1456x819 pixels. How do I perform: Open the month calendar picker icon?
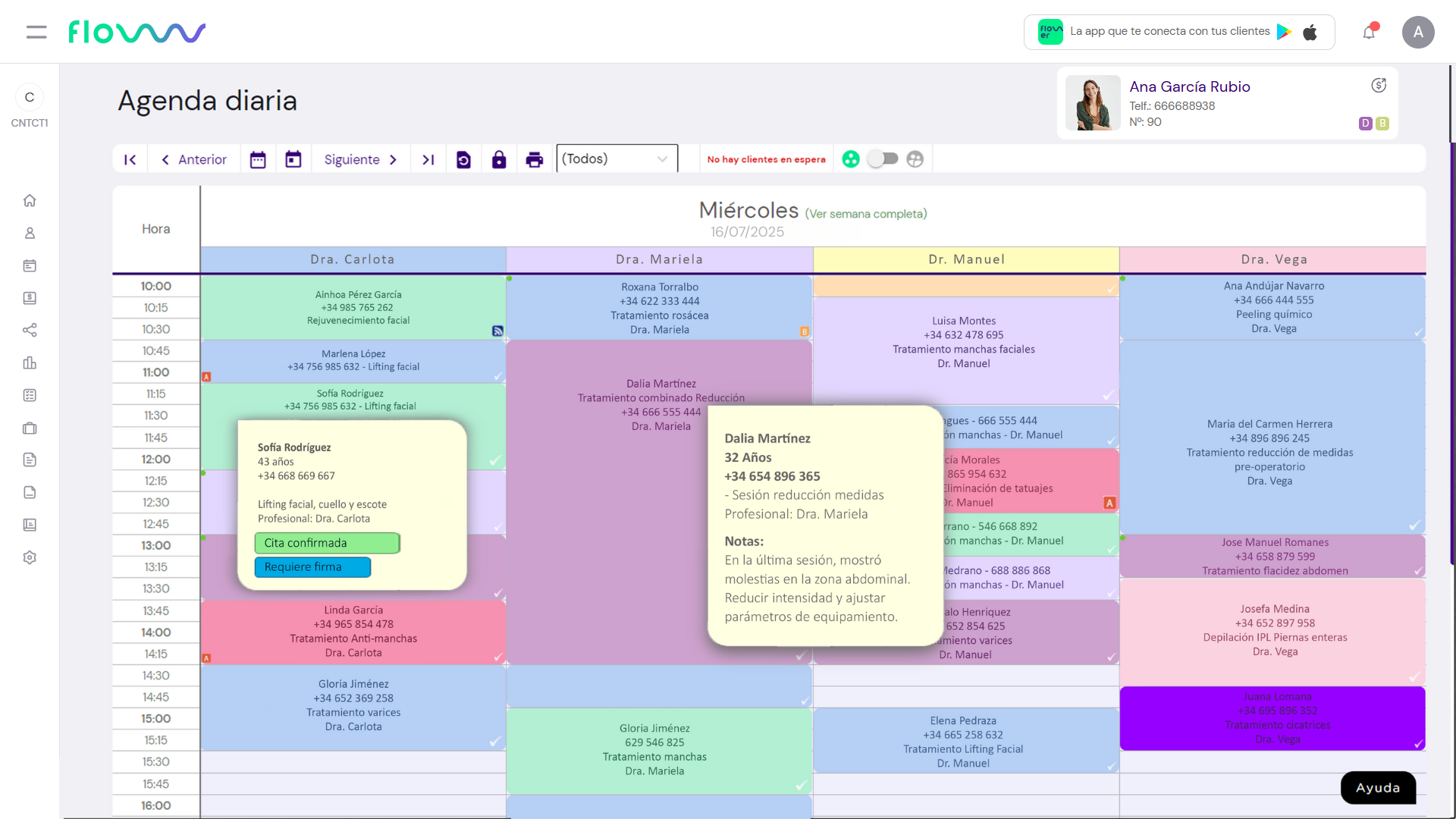258,160
